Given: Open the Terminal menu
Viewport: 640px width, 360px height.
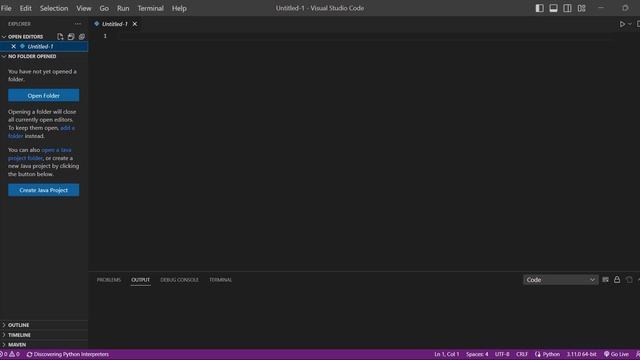Looking at the screenshot, I should point(150,8).
